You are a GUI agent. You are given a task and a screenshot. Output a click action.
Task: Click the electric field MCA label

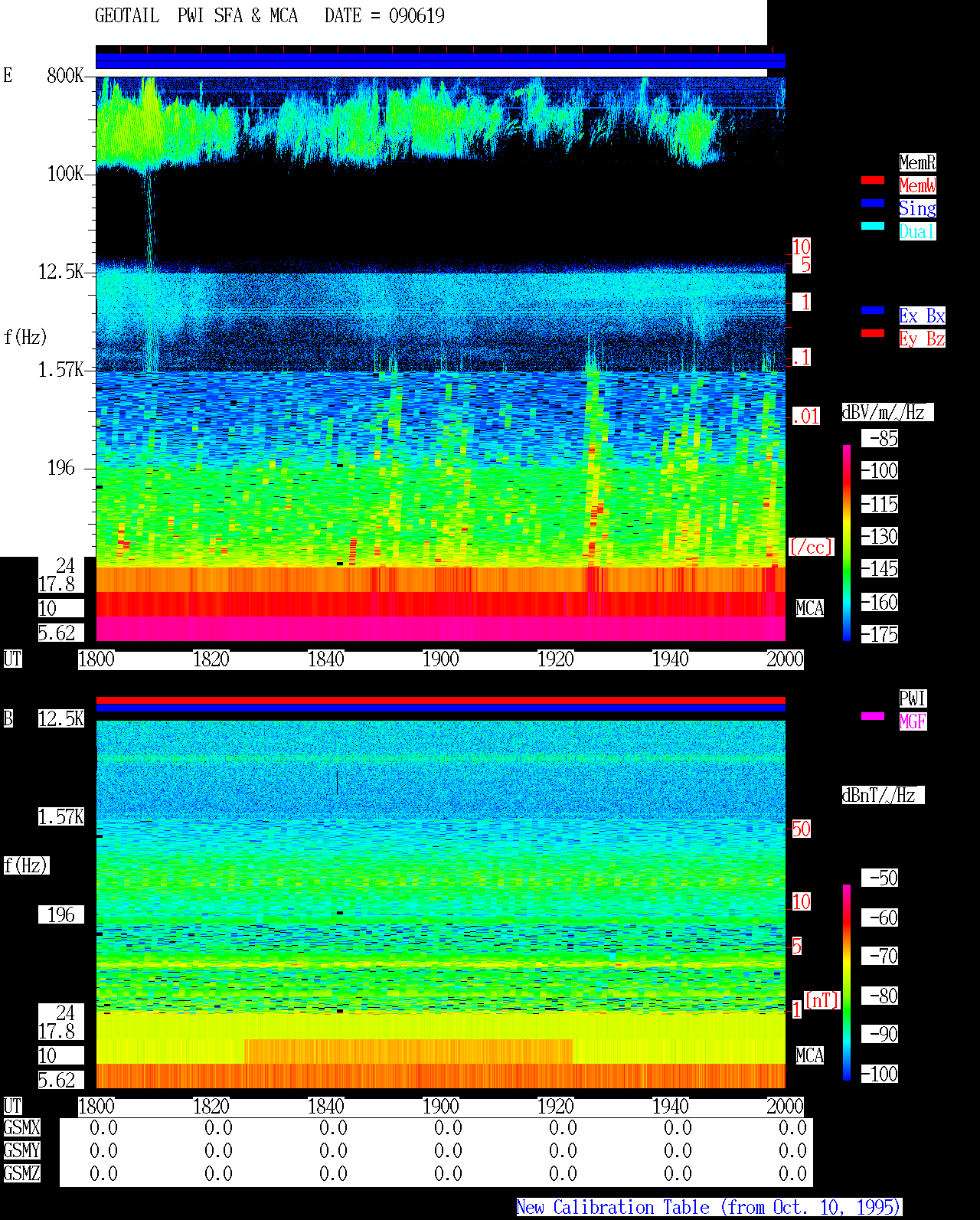(x=810, y=608)
